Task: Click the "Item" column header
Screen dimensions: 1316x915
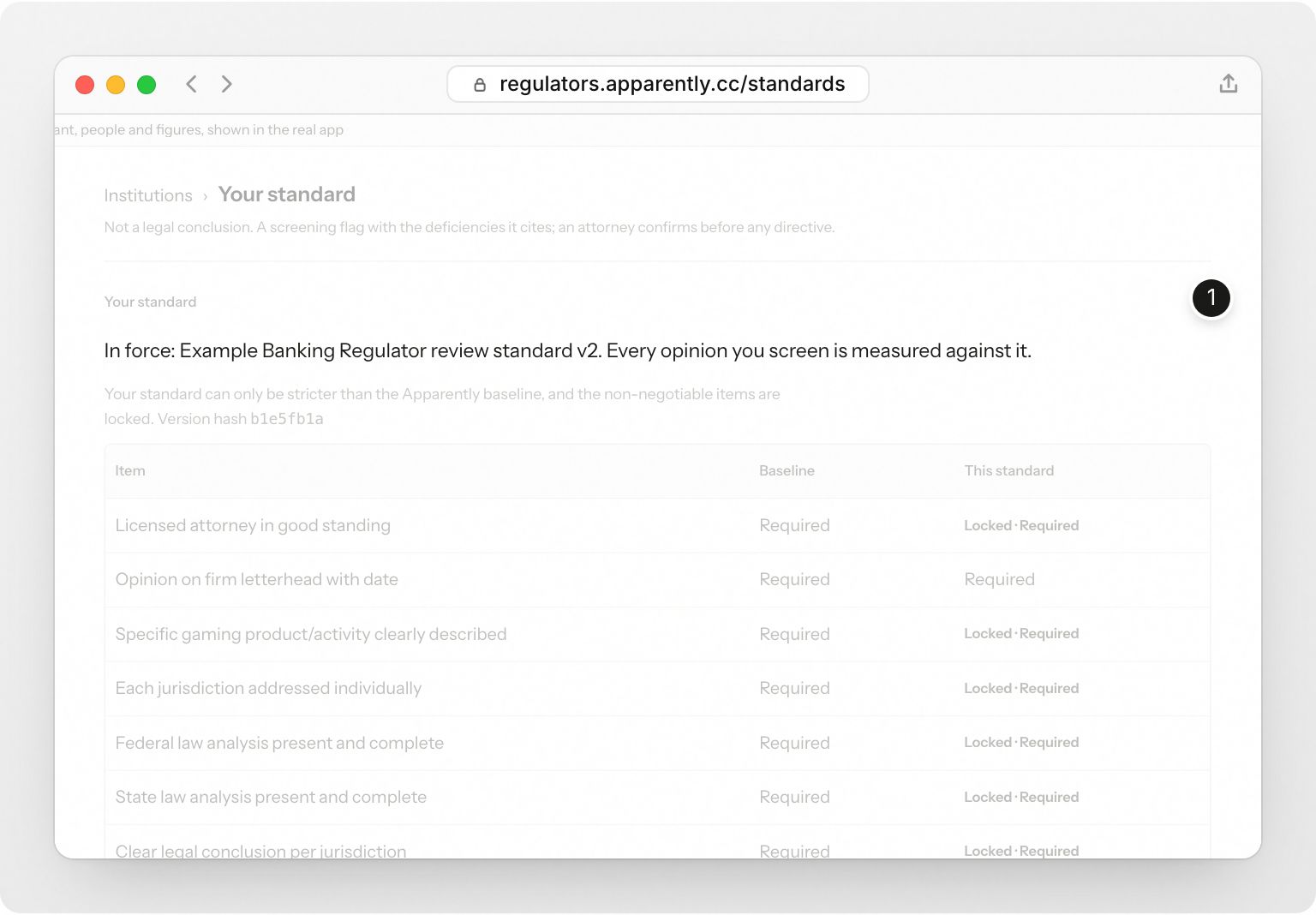Action: tap(130, 470)
